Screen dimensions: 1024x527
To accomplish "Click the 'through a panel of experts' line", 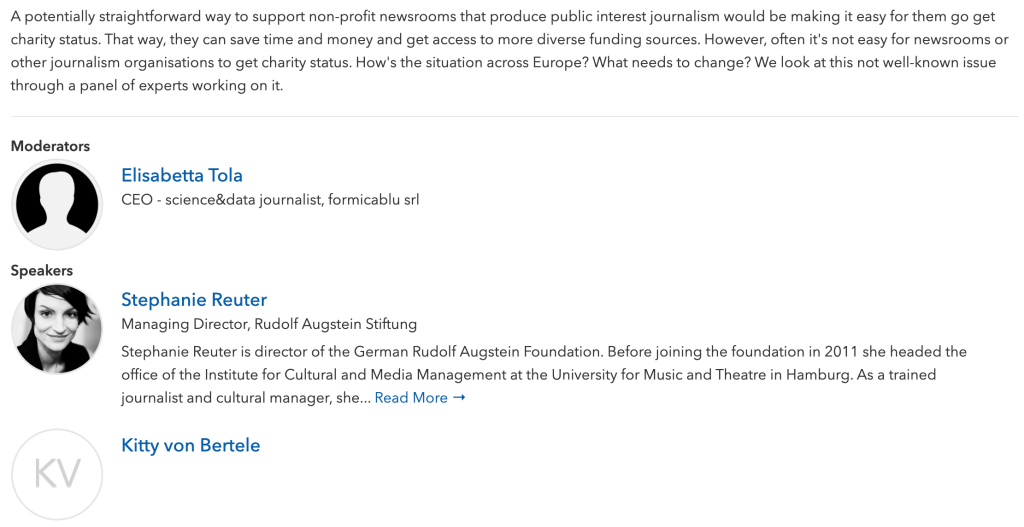I will click(x=147, y=85).
